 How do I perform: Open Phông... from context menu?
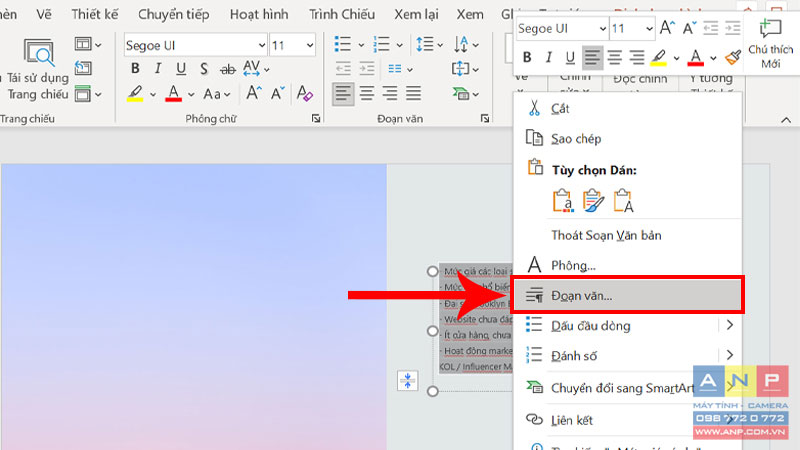point(628,265)
